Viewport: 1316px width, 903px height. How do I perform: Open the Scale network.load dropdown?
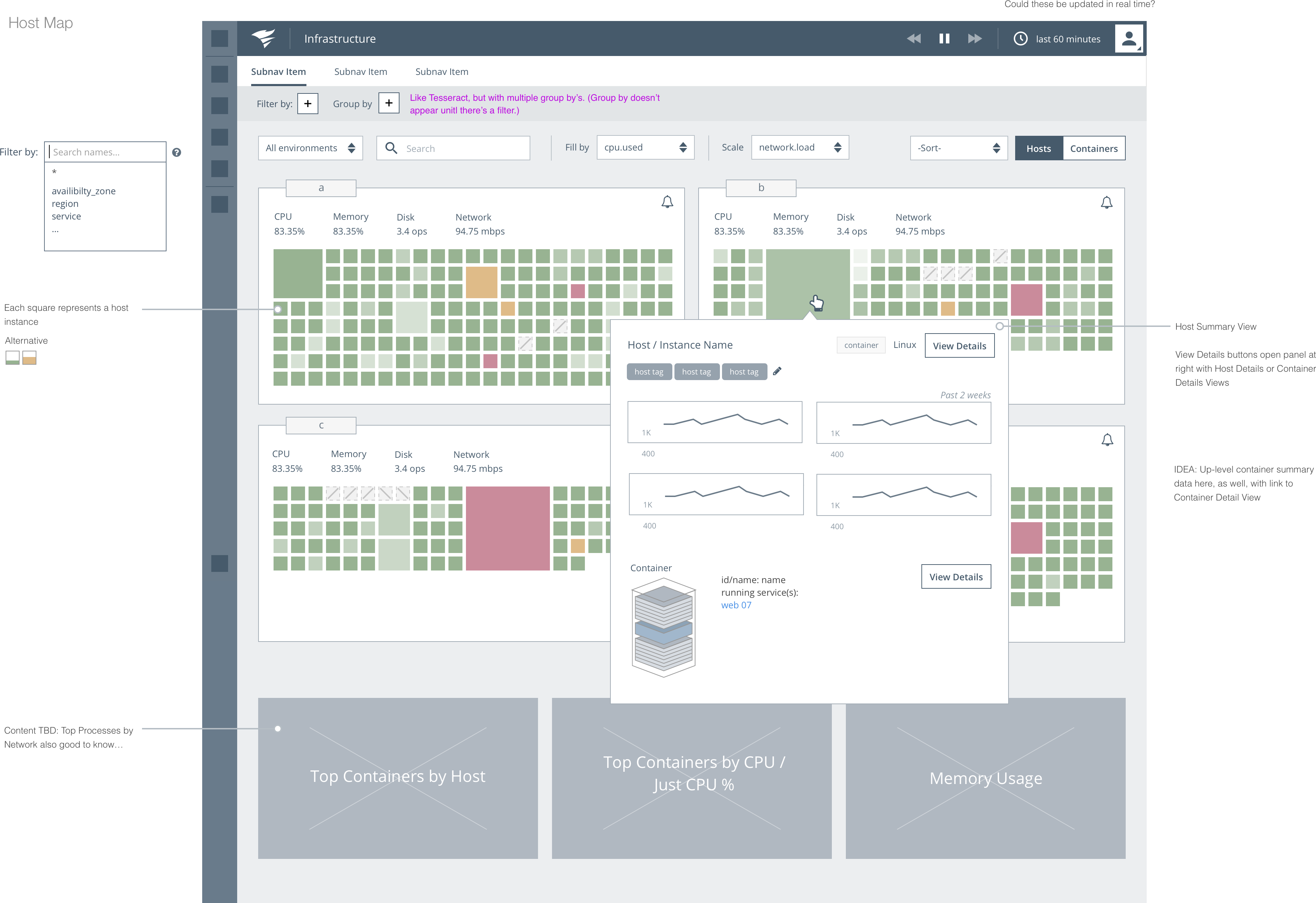pos(800,147)
